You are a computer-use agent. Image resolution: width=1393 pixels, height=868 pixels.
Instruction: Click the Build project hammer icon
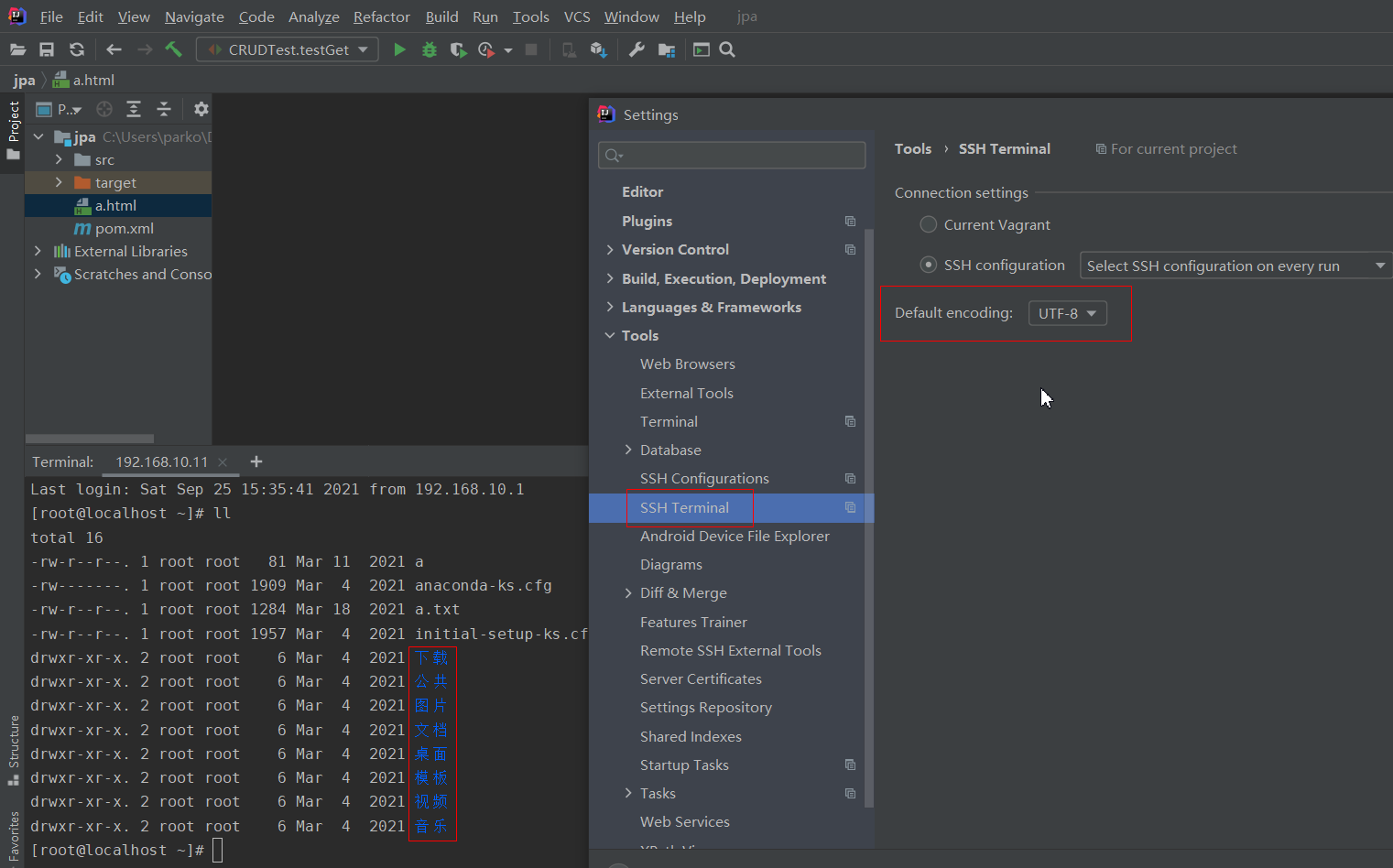173,49
